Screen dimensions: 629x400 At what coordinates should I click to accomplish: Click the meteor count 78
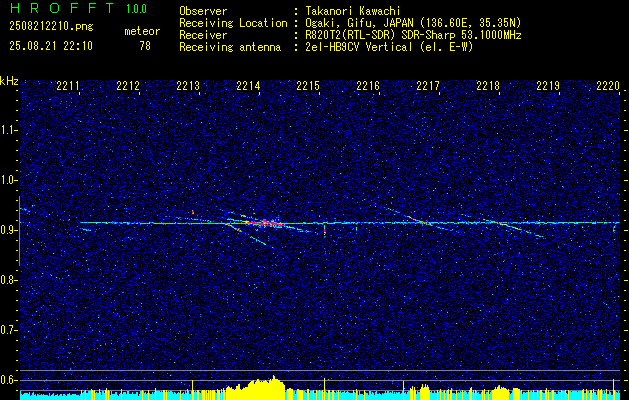[145, 46]
